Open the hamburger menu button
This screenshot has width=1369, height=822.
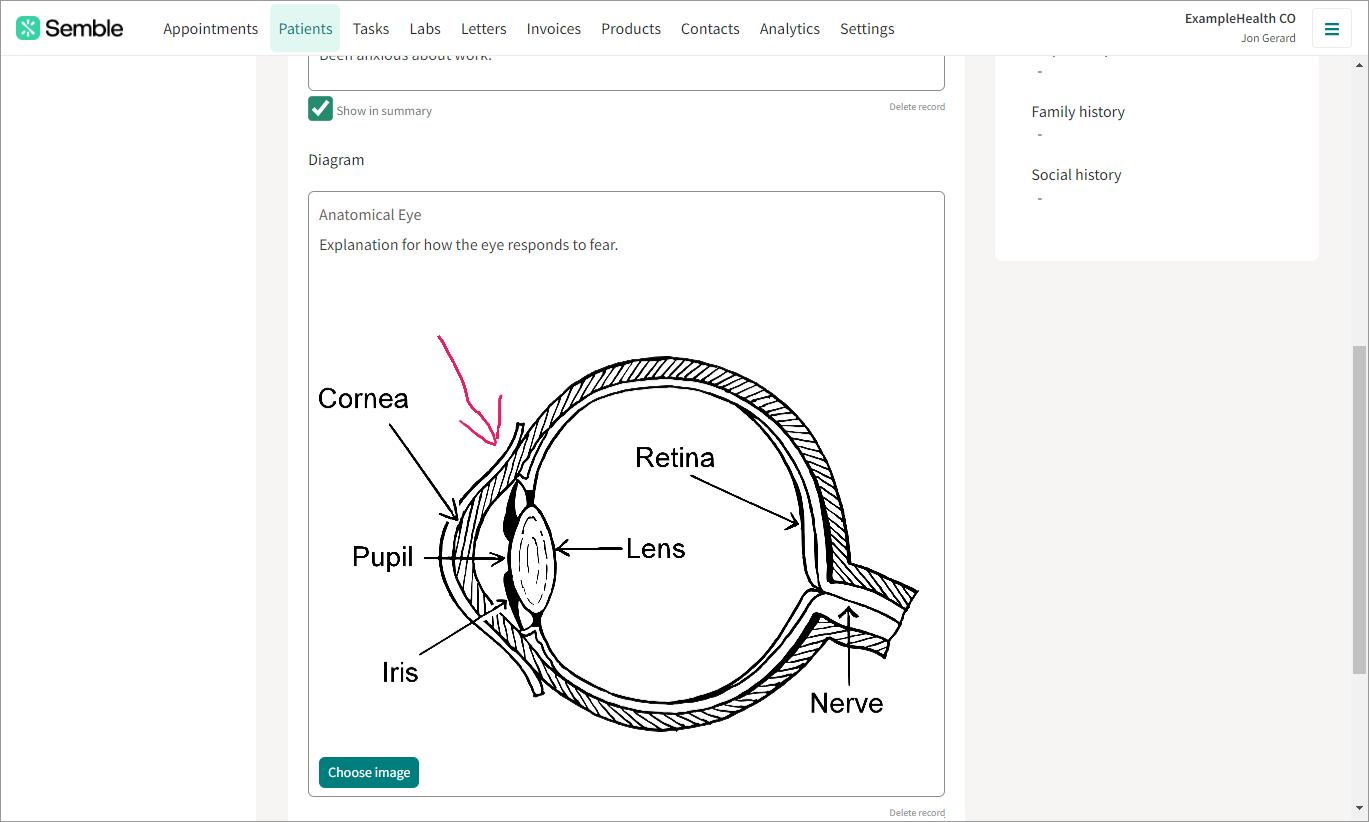[x=1331, y=29]
